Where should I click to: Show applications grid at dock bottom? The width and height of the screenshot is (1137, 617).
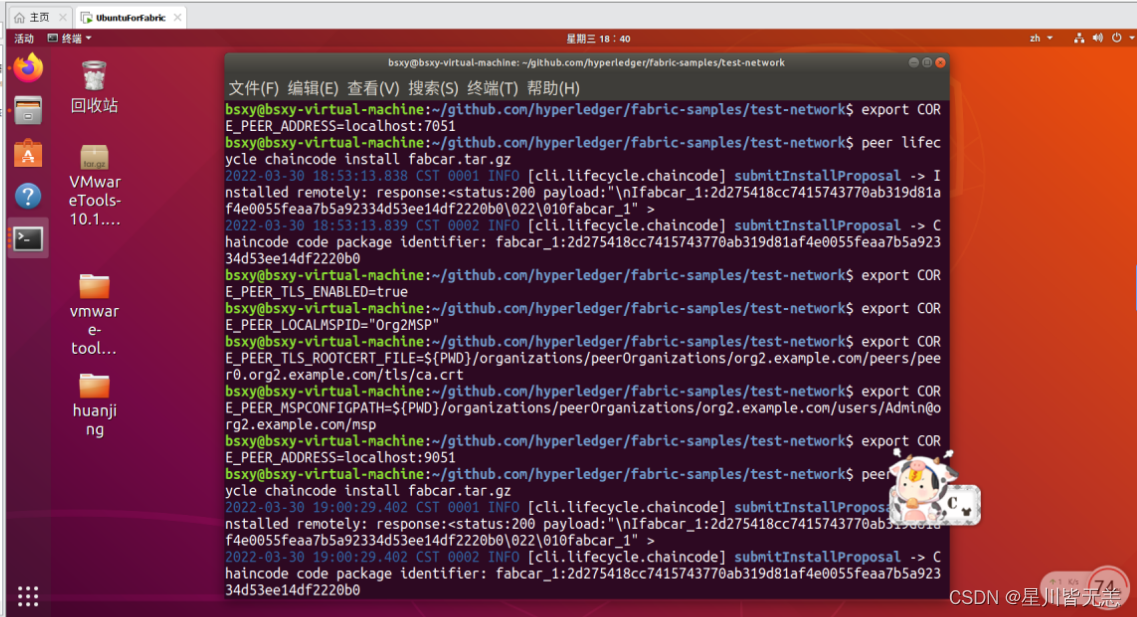(28, 596)
